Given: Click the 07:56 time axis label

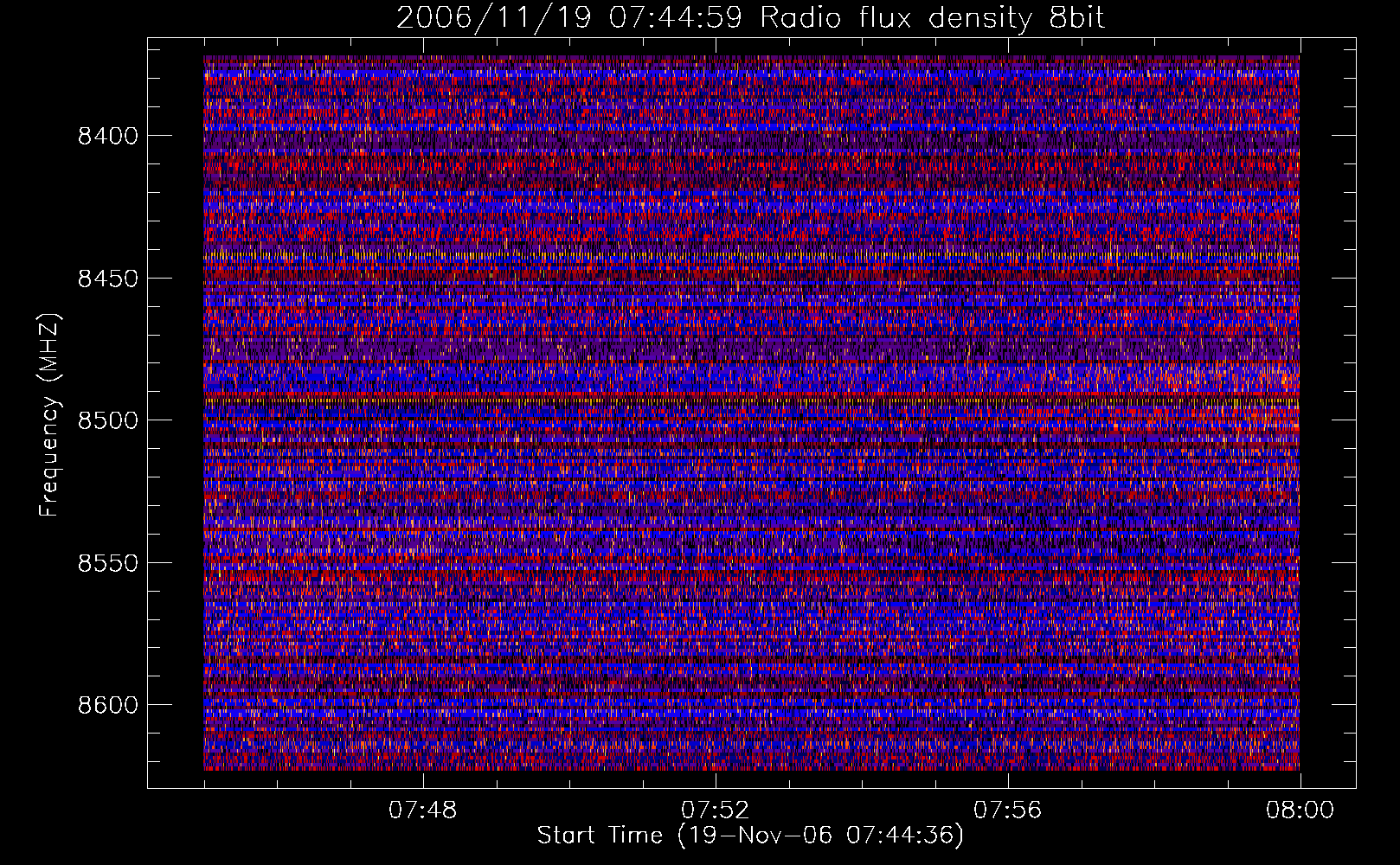Looking at the screenshot, I should 1007,811.
